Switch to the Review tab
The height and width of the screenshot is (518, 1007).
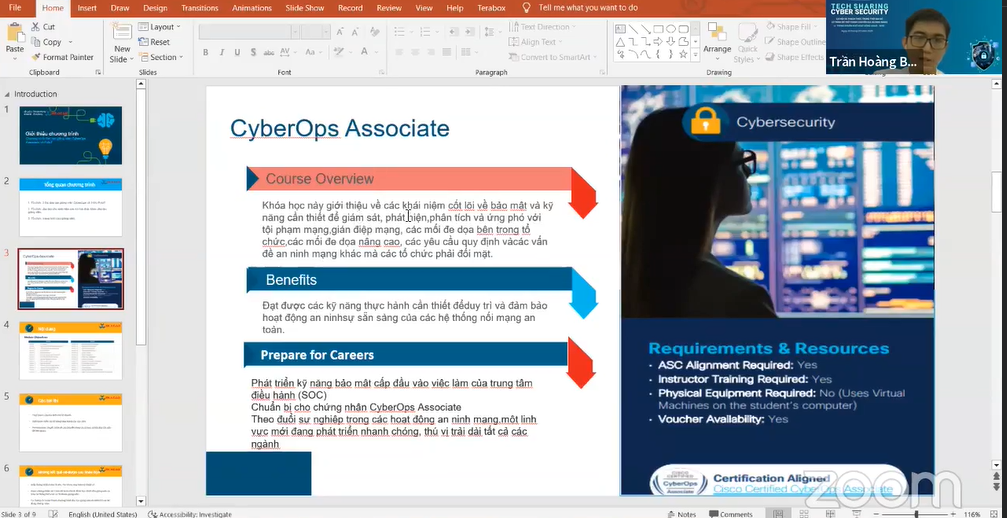(389, 8)
